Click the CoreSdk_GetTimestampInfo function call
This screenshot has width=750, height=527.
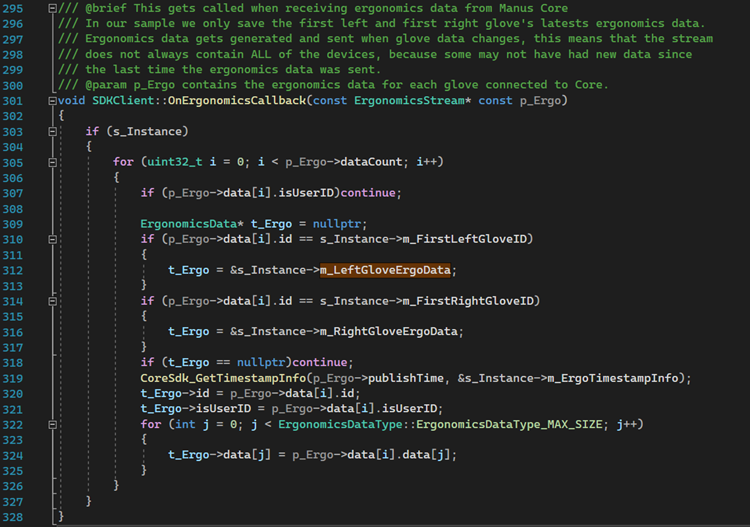tap(223, 378)
